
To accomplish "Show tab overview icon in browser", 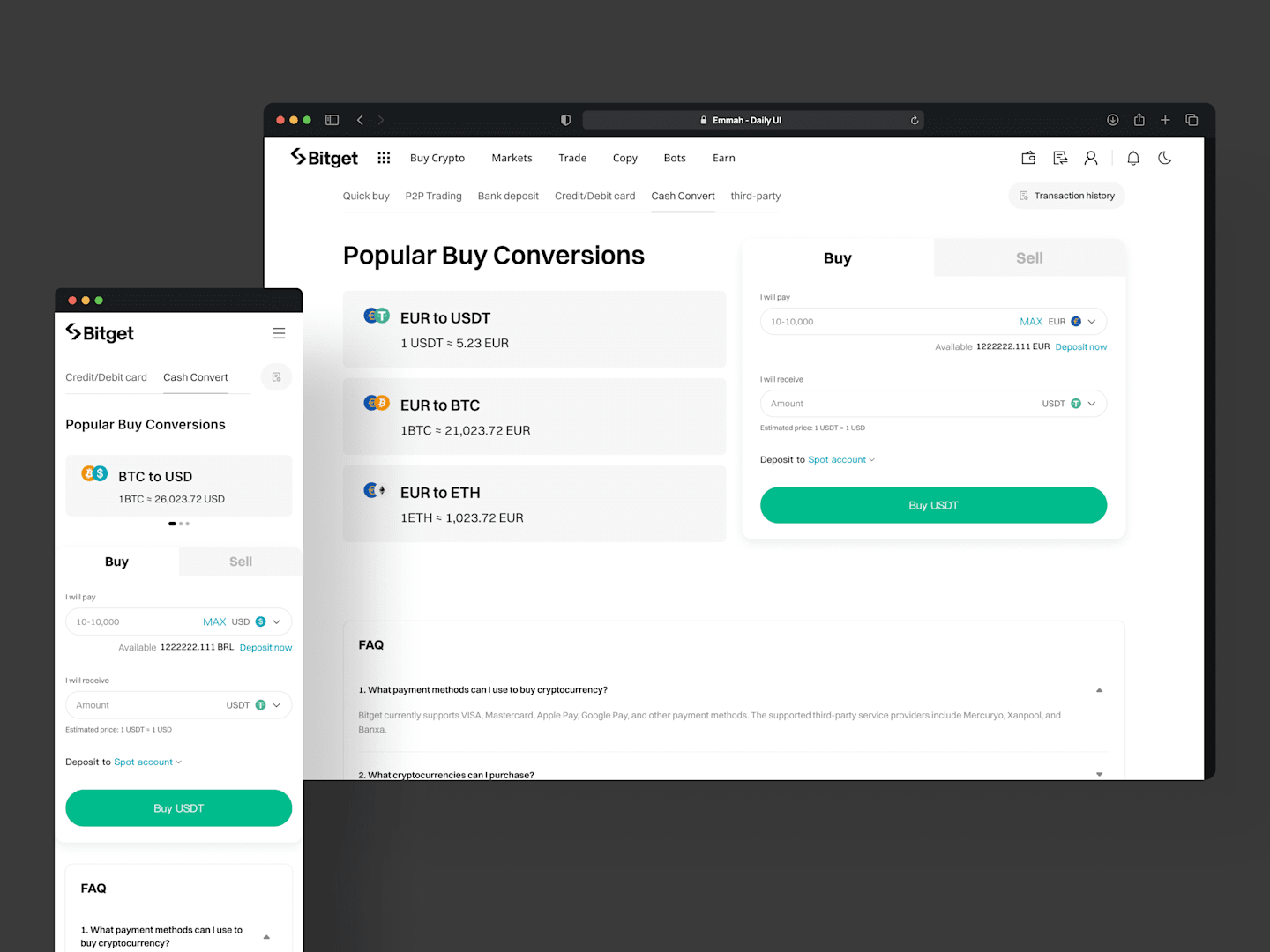I will [x=1192, y=120].
